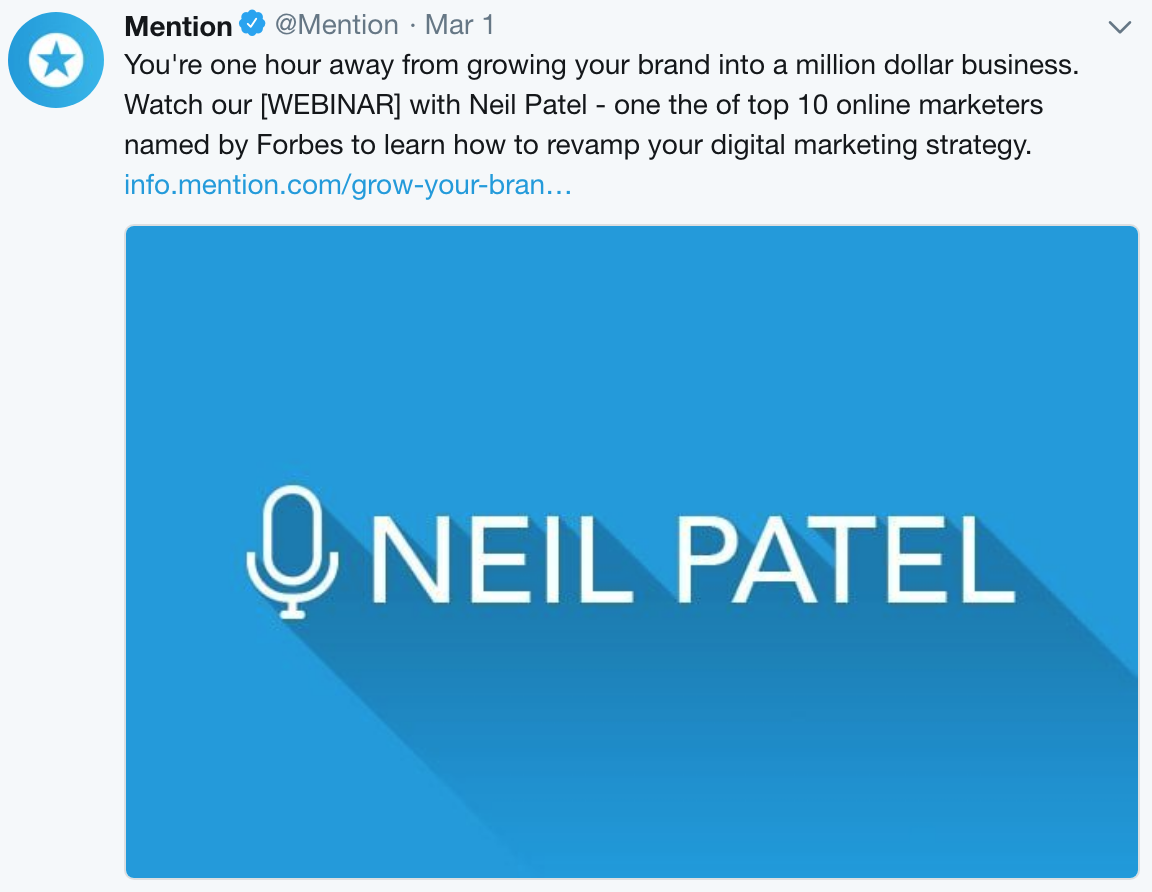The image size is (1152, 892).
Task: Open the @Mention handle
Action: pyautogui.click(x=336, y=25)
